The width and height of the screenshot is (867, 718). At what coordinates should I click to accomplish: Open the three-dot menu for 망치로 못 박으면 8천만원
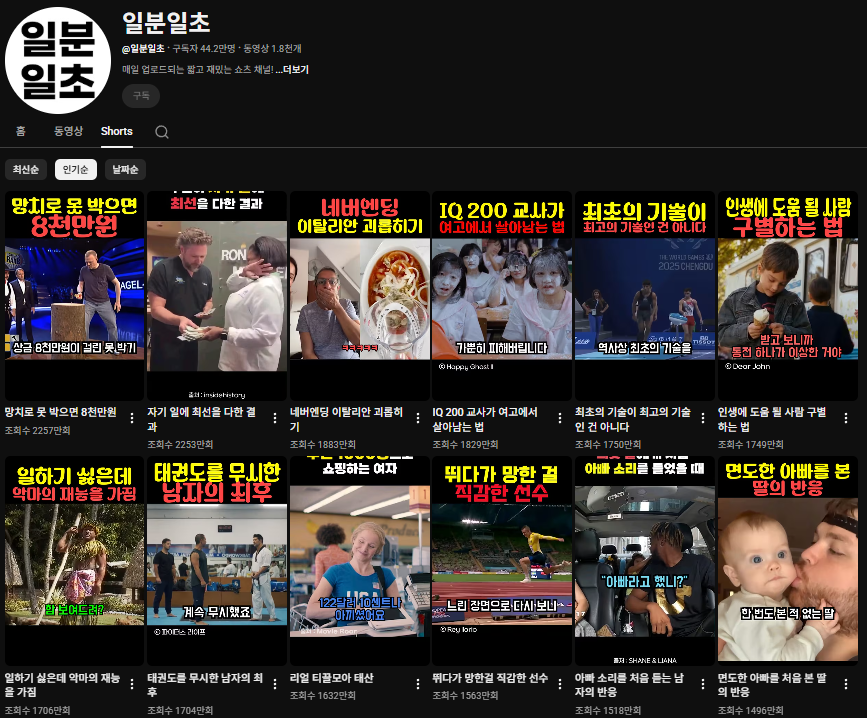pos(132,418)
